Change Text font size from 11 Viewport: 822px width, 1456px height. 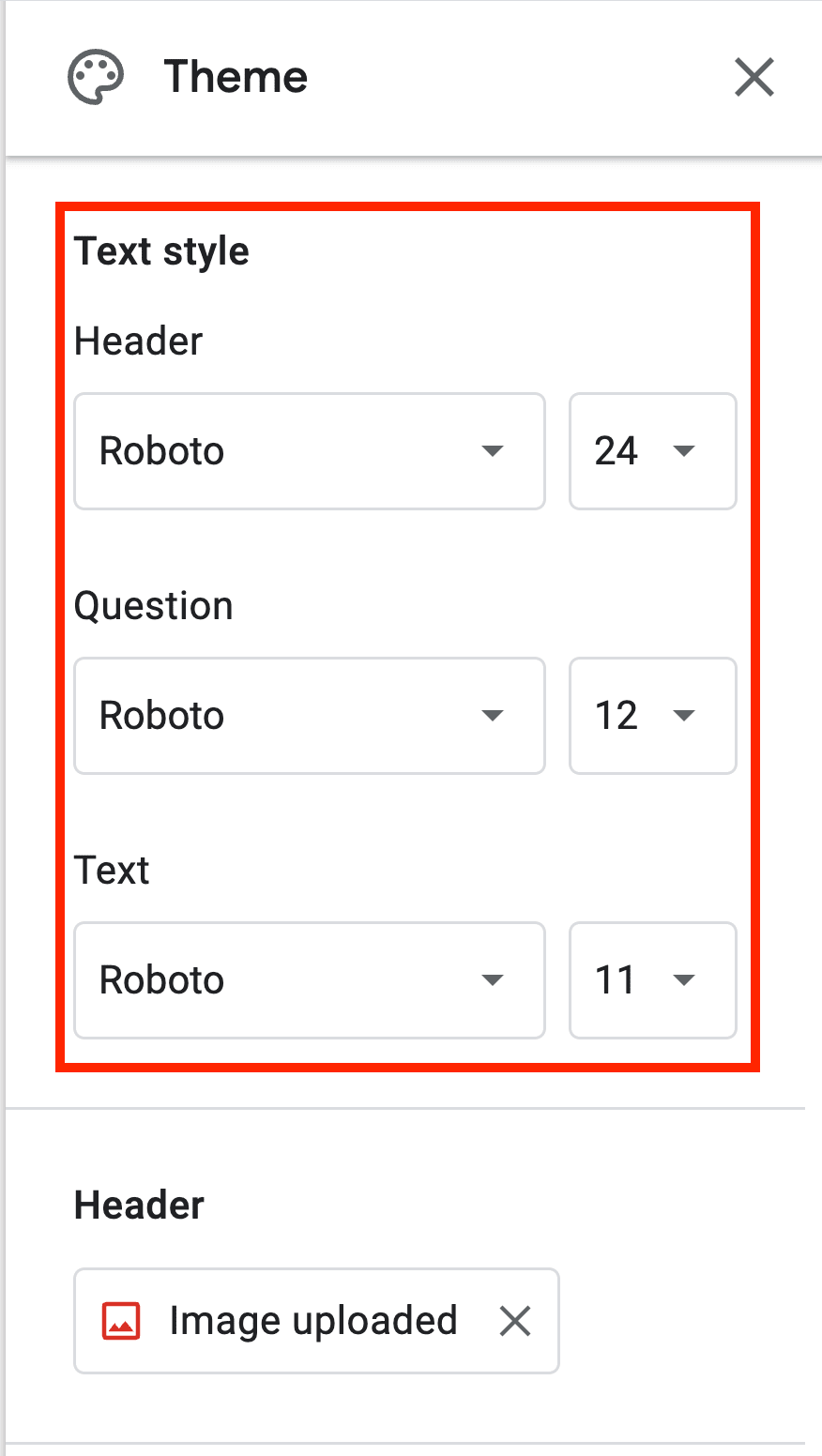652,980
